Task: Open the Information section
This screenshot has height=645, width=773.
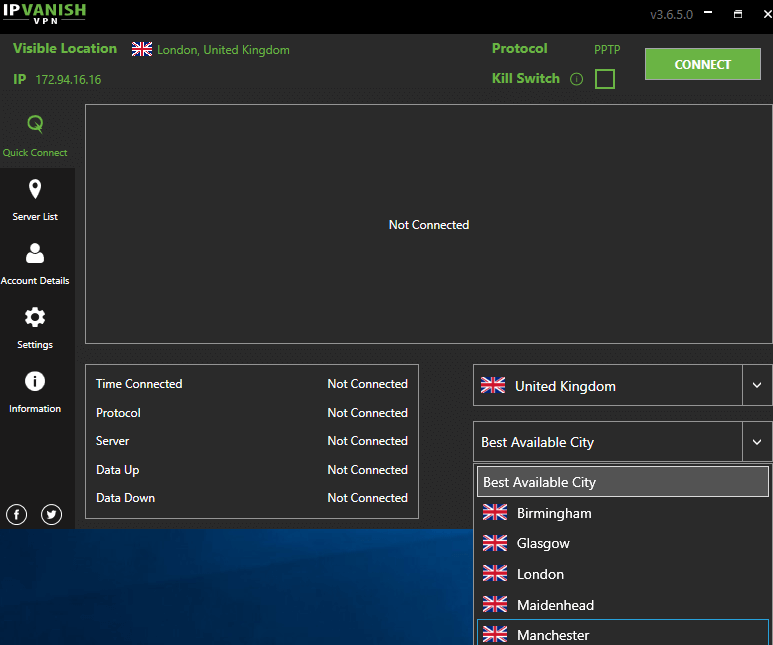Action: point(35,392)
